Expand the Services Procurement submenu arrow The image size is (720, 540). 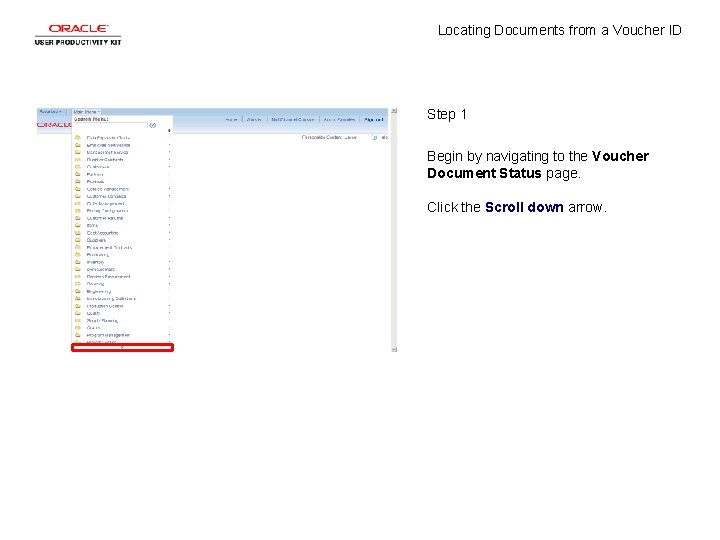(169, 277)
